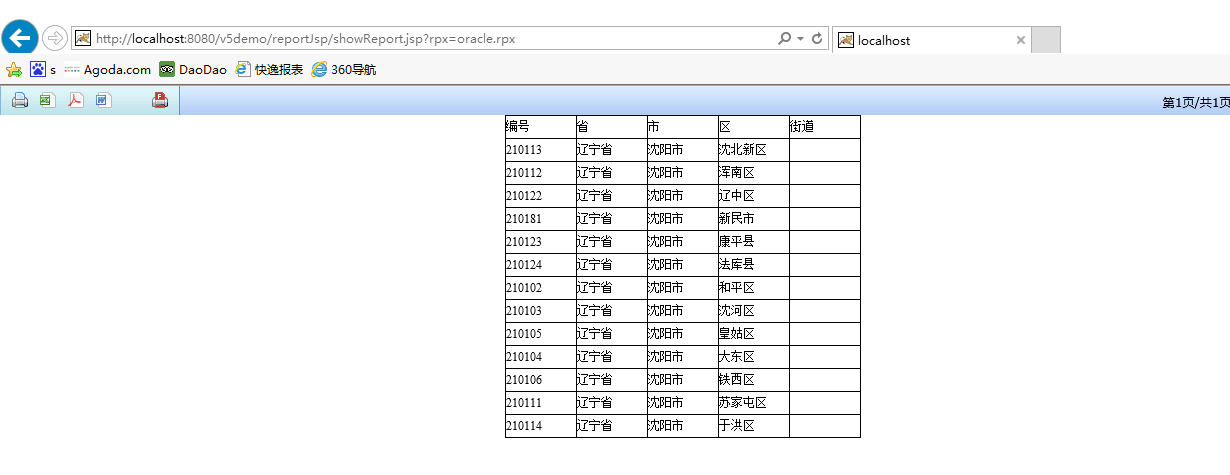Screen dimensions: 1230x475
Task: Open the DaoDao bookmark
Action: pyautogui.click(x=193, y=70)
